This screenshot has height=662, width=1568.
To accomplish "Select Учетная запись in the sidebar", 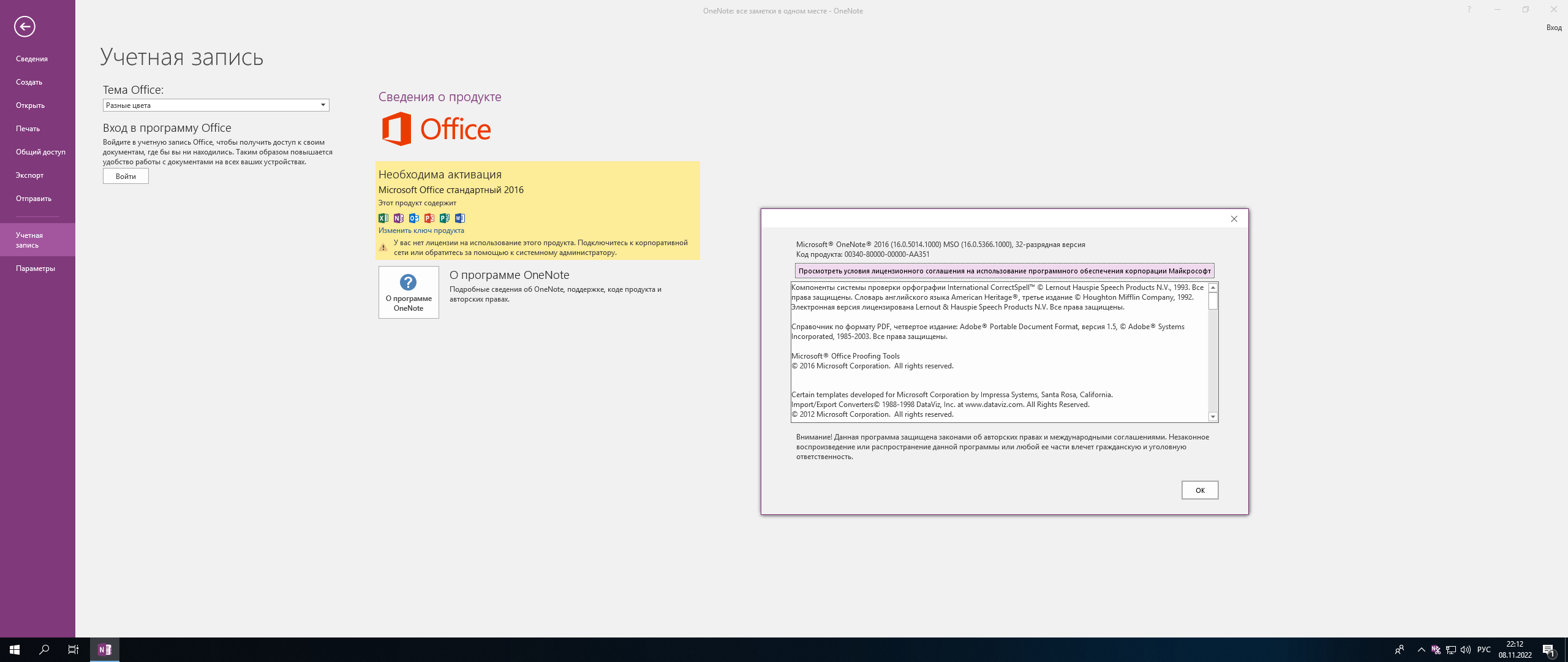I will 37,240.
